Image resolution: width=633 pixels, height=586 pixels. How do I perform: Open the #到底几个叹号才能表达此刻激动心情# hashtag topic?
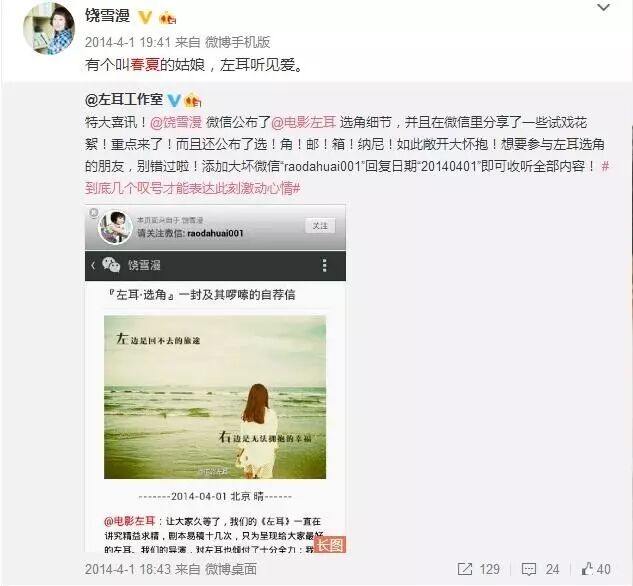coord(347,177)
